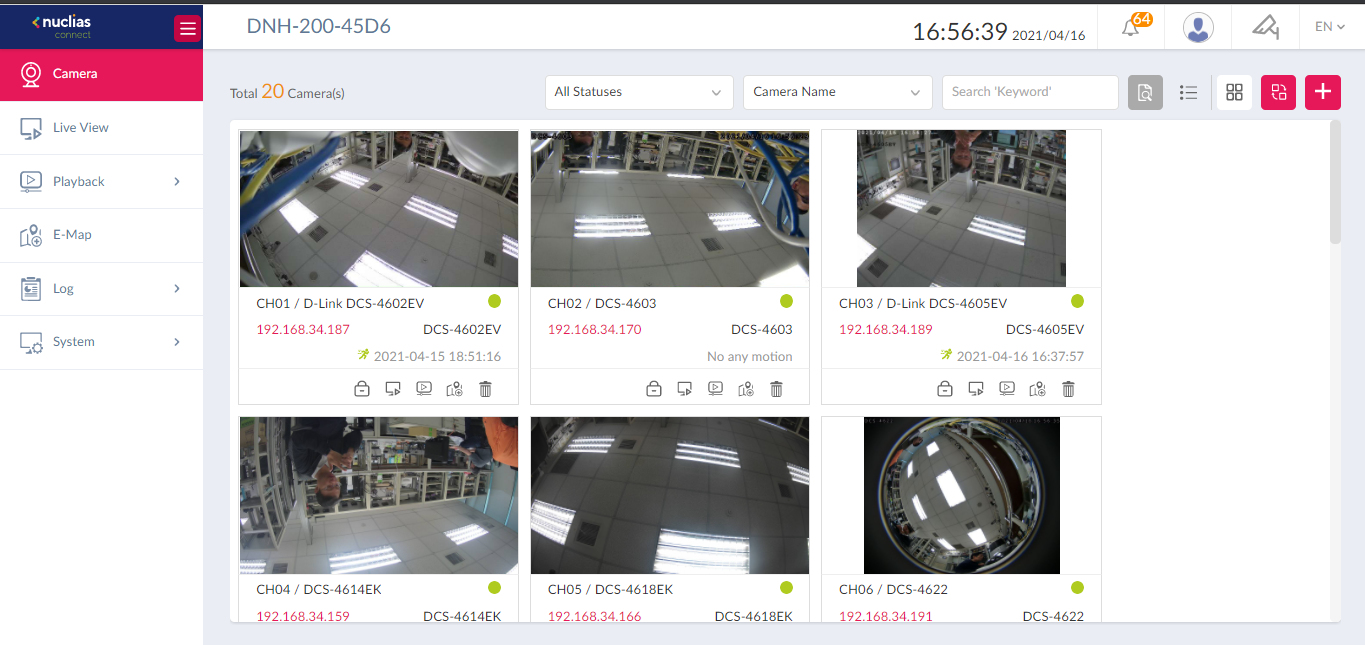The width and height of the screenshot is (1365, 645).
Task: Open Playback in the sidebar
Action: click(x=101, y=181)
